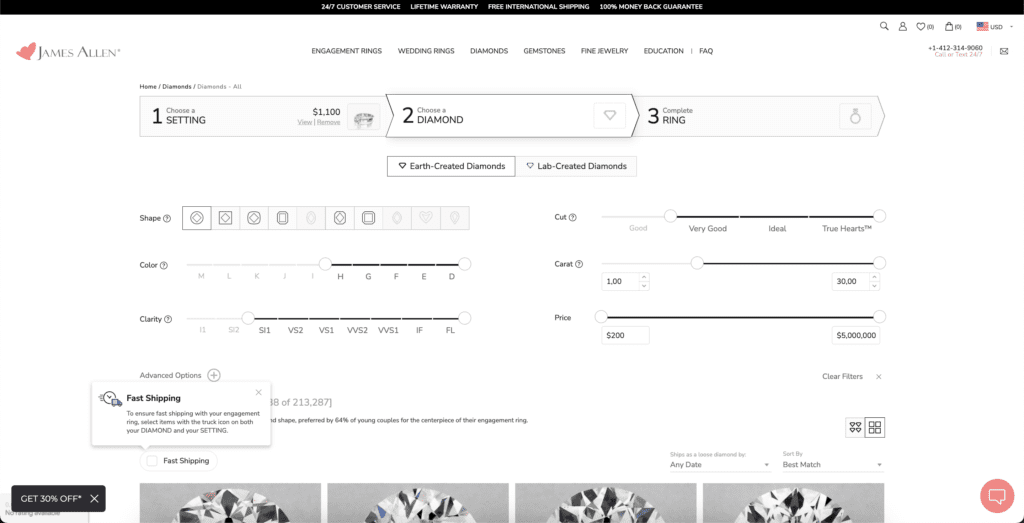This screenshot has height=523, width=1024.
Task: Open the live chat bubble
Action: (997, 496)
